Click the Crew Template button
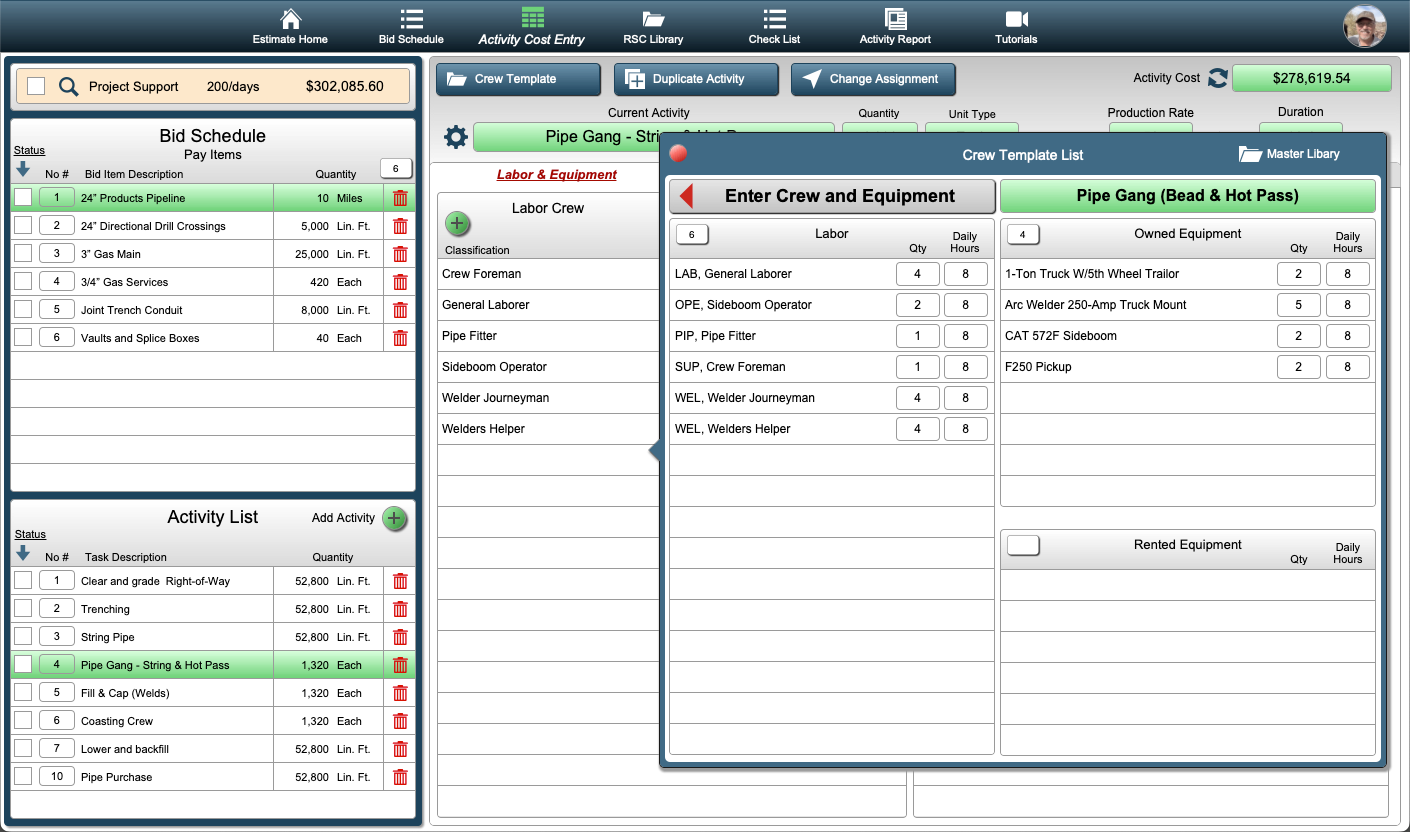The width and height of the screenshot is (1410, 832). point(518,79)
